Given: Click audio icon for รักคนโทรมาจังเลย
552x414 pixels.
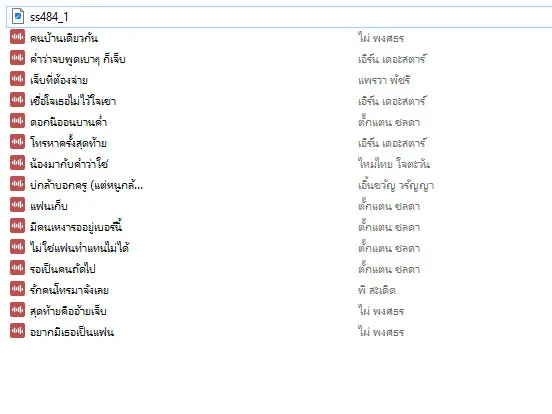Looking at the screenshot, I should coord(17,289).
